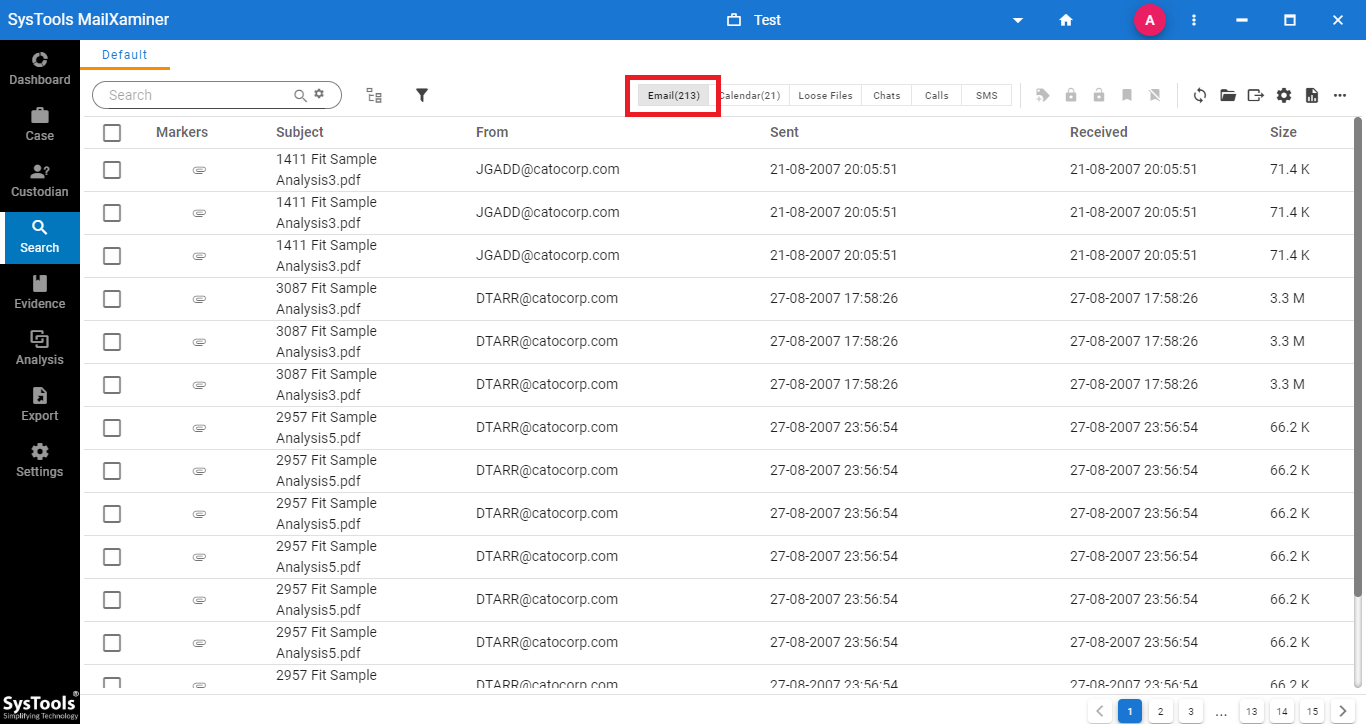The height and width of the screenshot is (724, 1366).
Task: Jump to page 13 of results
Action: coord(1251,712)
